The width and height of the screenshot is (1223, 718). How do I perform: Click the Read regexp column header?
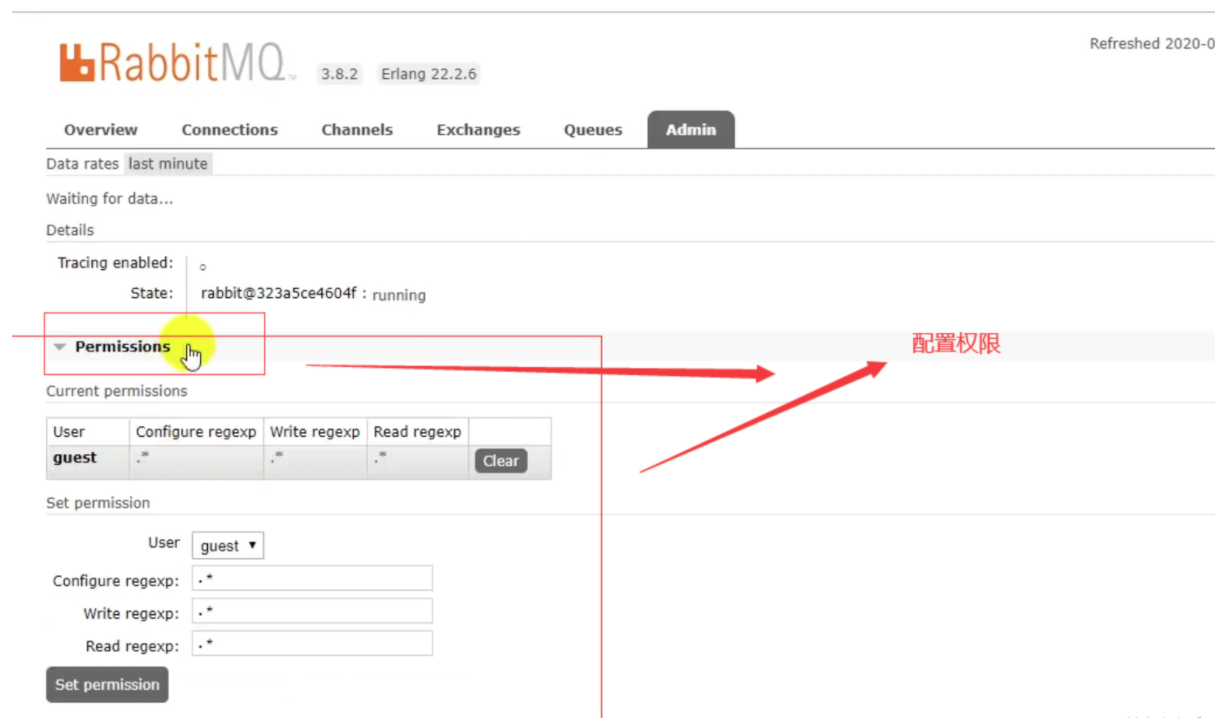[417, 432]
